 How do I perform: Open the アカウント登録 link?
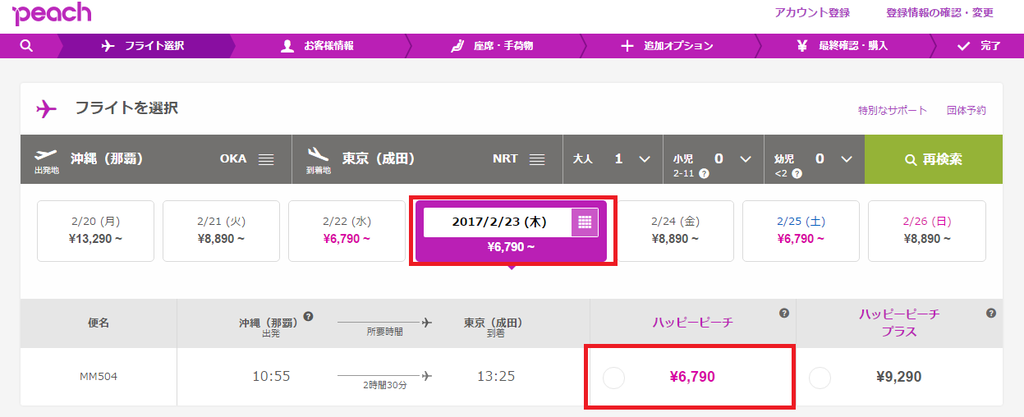click(x=812, y=12)
